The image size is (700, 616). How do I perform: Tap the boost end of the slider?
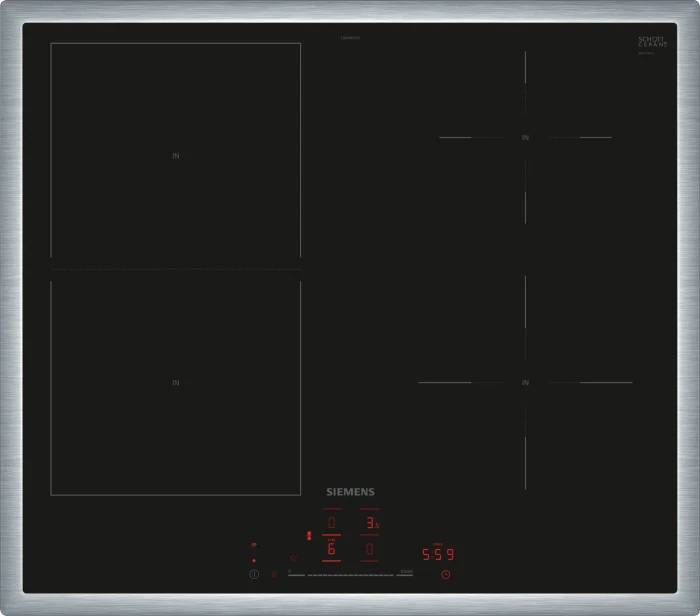tap(405, 572)
